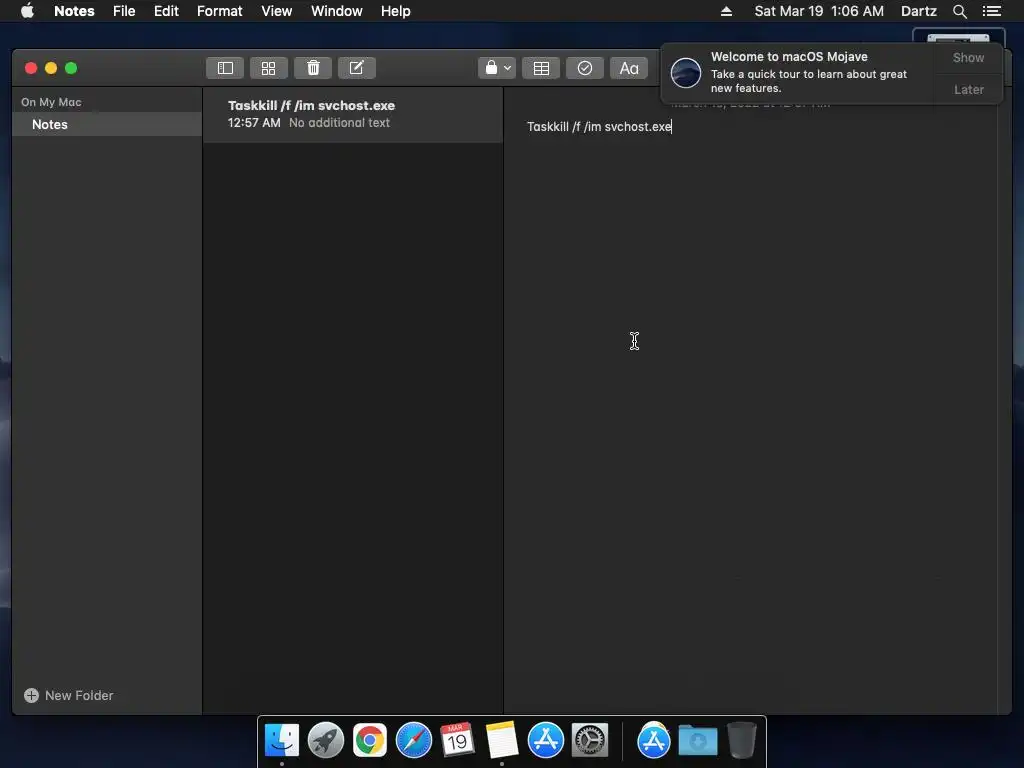Screen dimensions: 1024x768
Task: Launch Google Chrome from the Dock
Action: 370,741
